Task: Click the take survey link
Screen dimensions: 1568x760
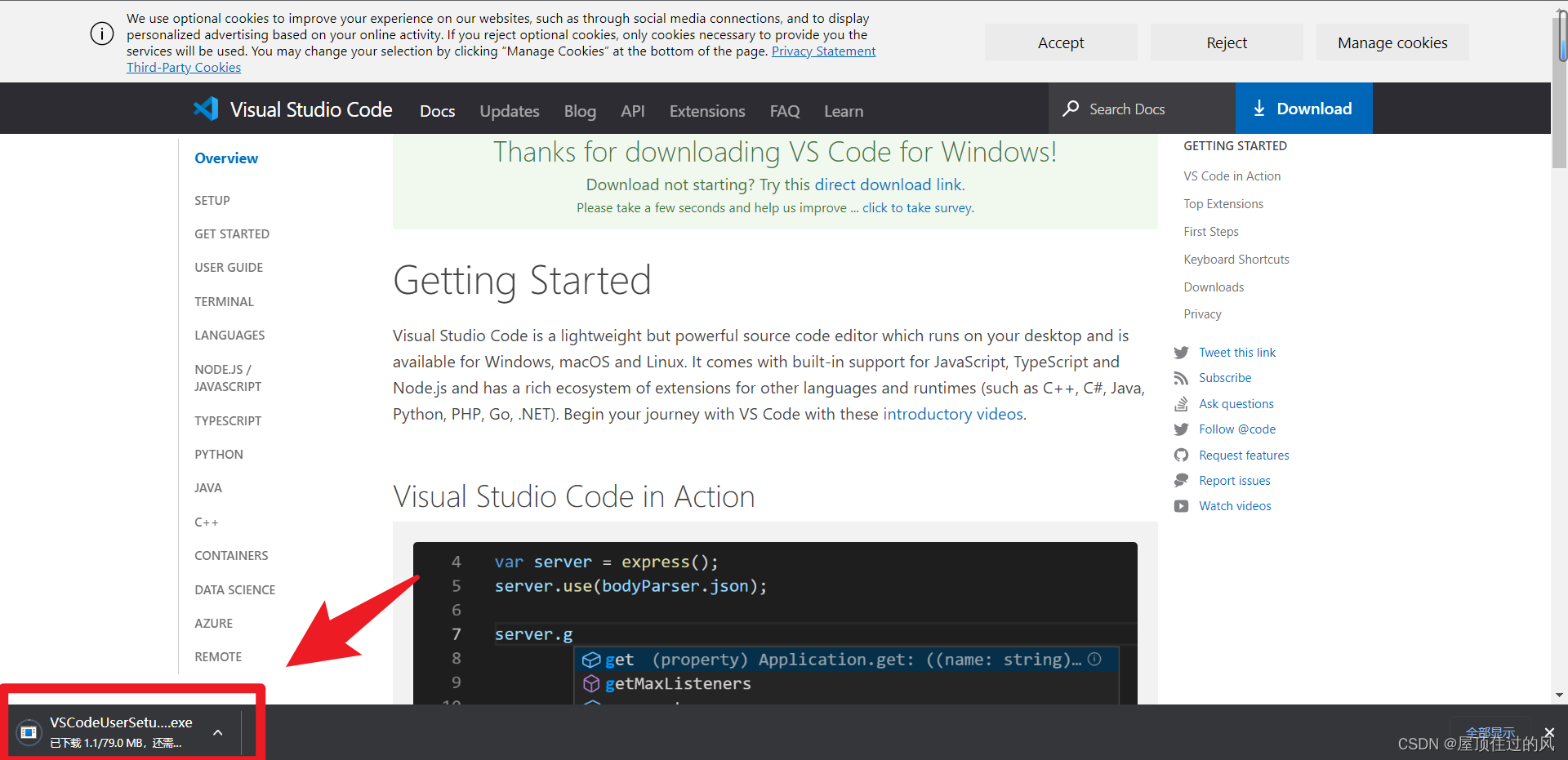Action: (917, 207)
